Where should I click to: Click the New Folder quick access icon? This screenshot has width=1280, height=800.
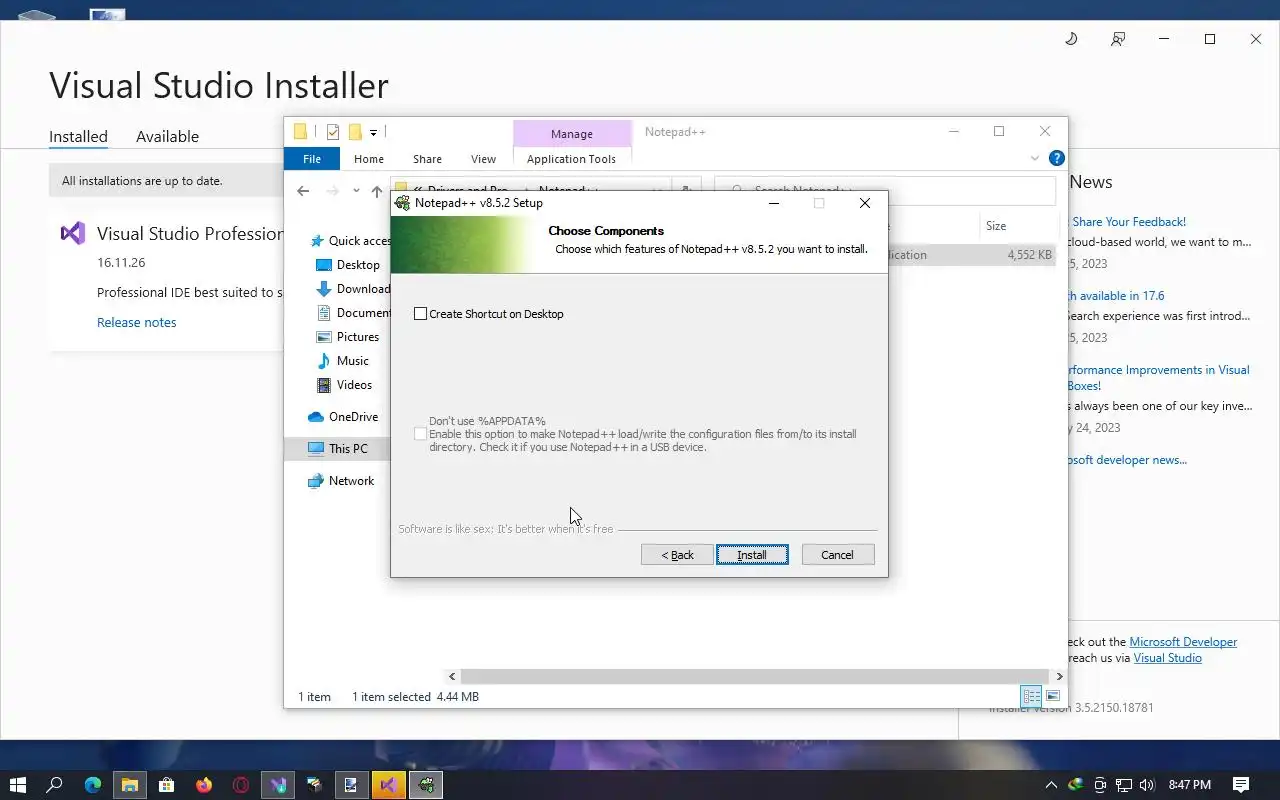[x=354, y=132]
